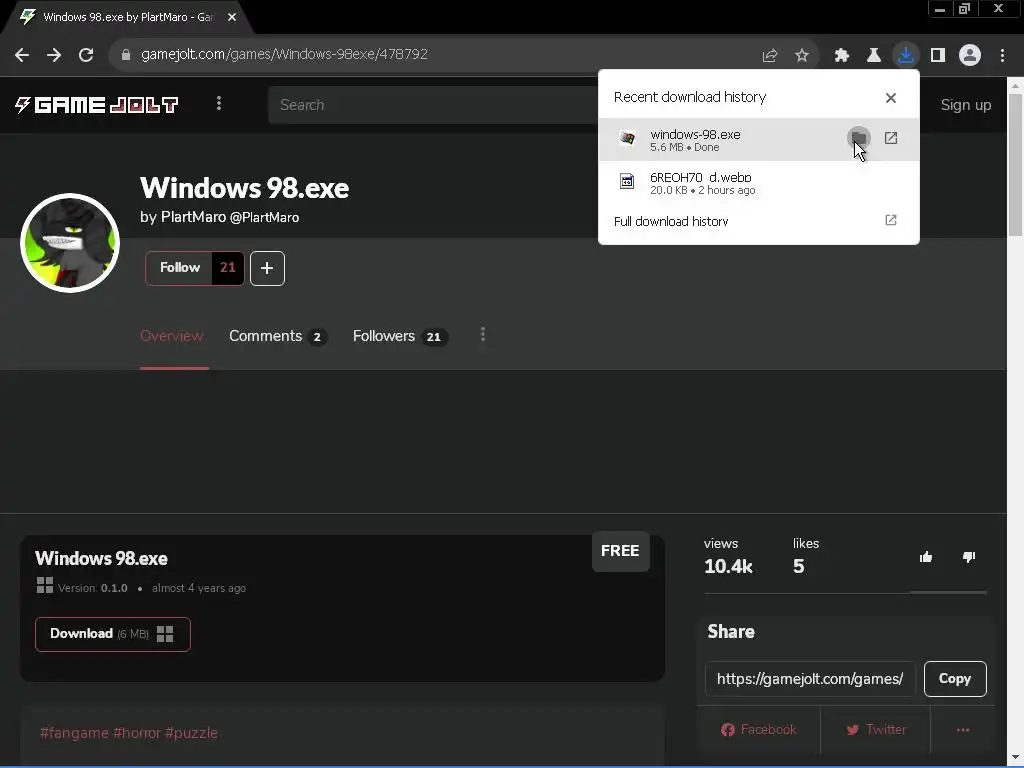The image size is (1024, 768).
Task: Close the Recent download history popup
Action: pyautogui.click(x=891, y=98)
